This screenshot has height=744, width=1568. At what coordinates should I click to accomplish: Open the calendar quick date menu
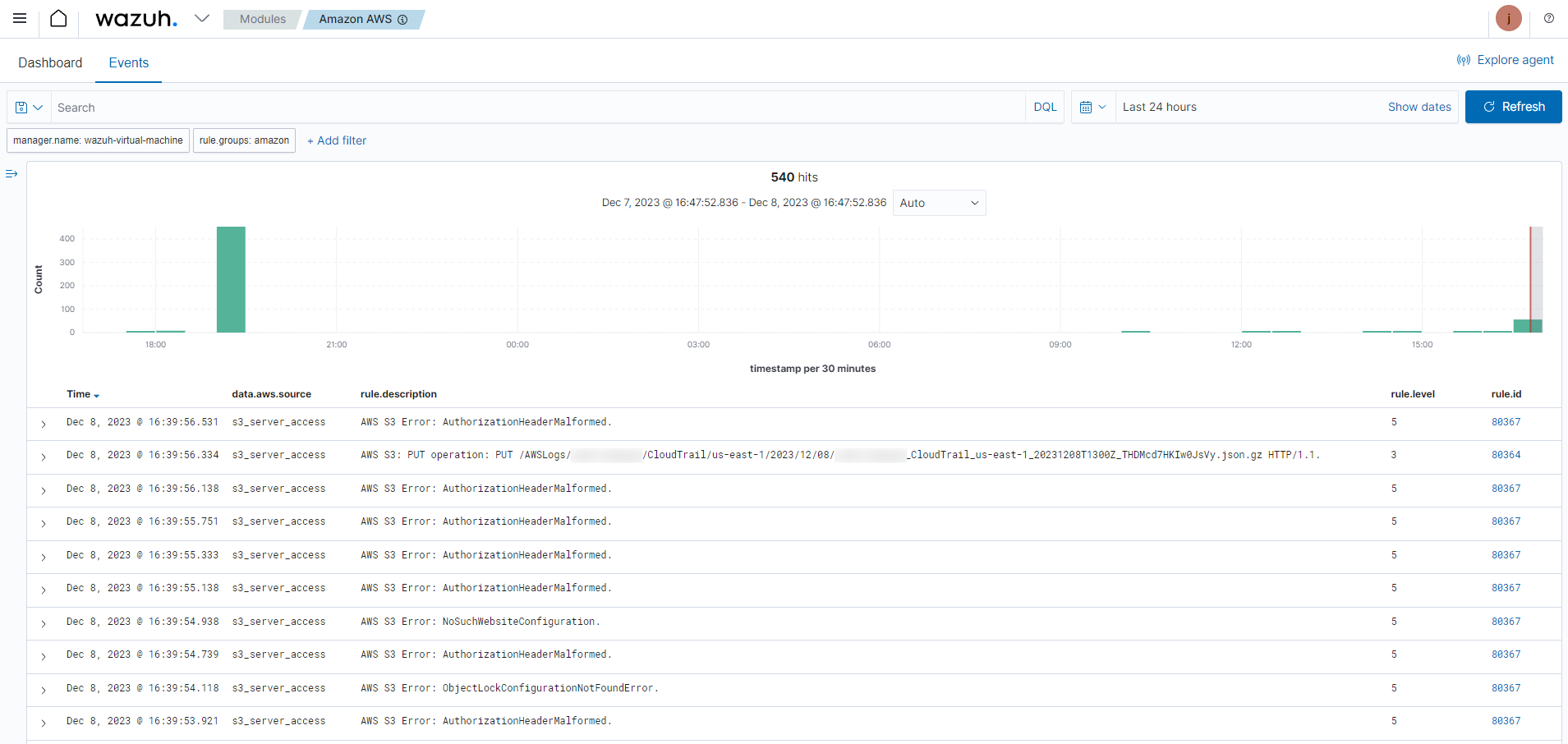1092,108
